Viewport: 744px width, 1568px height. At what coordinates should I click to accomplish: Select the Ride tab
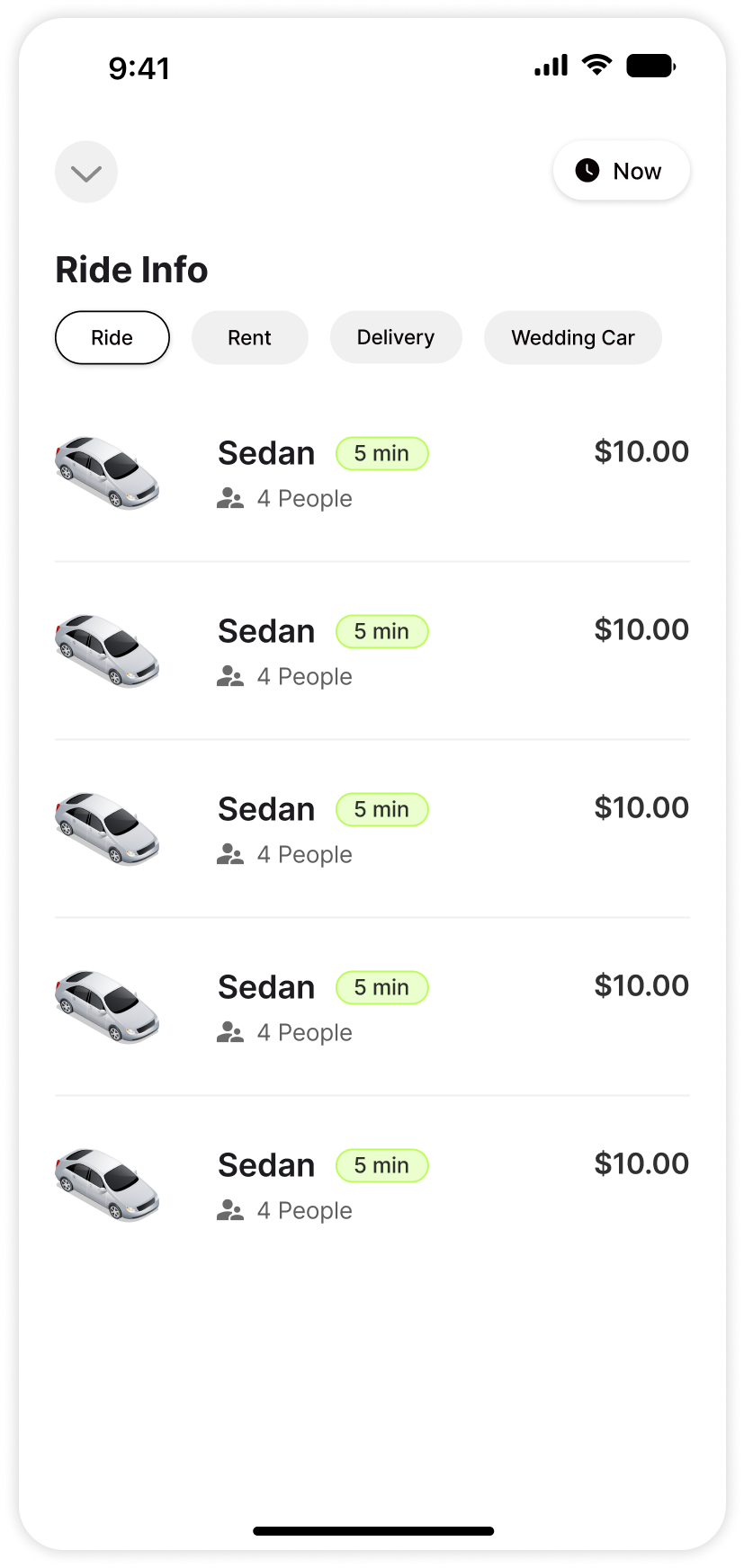112,338
